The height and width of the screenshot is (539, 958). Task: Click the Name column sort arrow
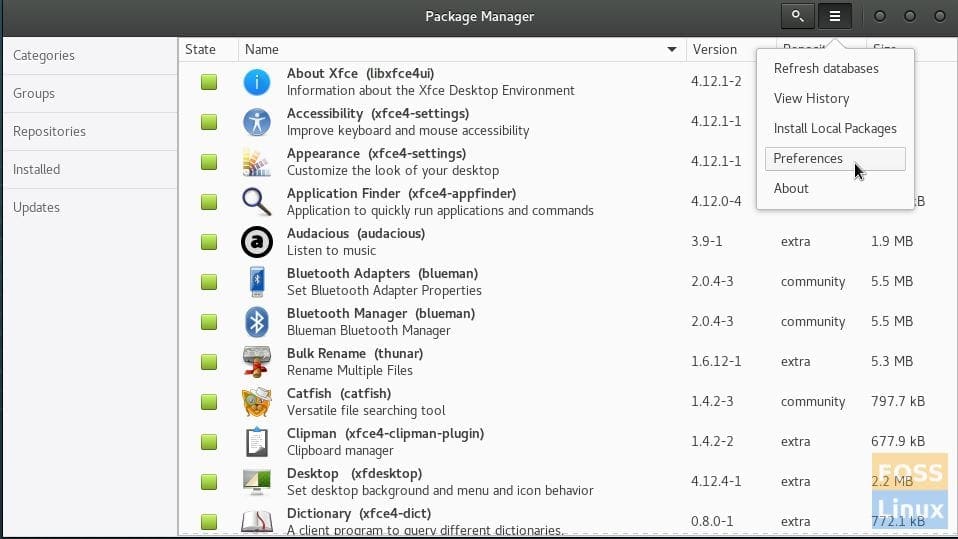coord(671,50)
